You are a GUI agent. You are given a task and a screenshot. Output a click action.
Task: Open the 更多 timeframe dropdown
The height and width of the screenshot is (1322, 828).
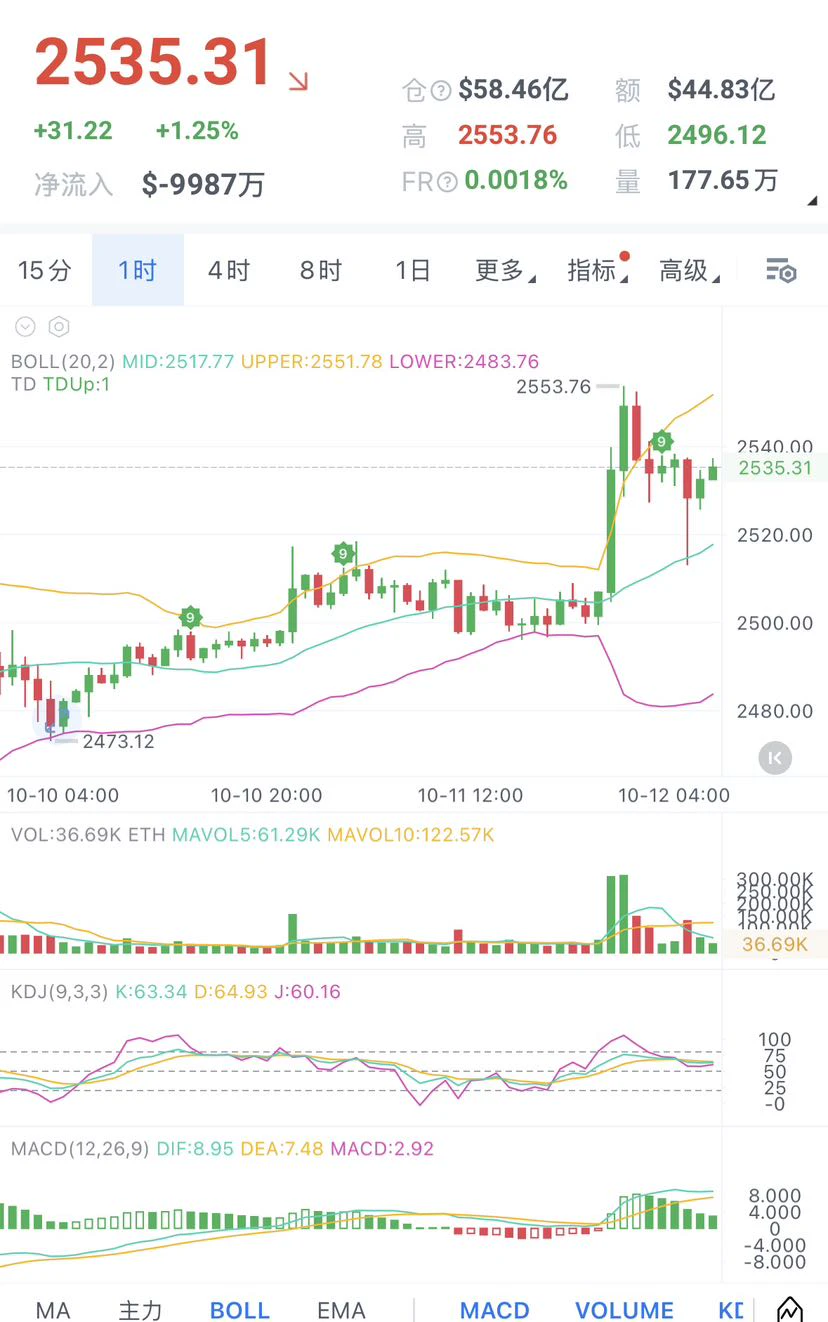[x=505, y=270]
